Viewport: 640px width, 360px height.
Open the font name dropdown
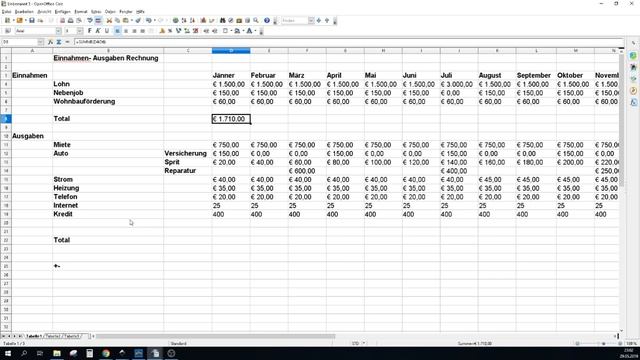pos(58,31)
